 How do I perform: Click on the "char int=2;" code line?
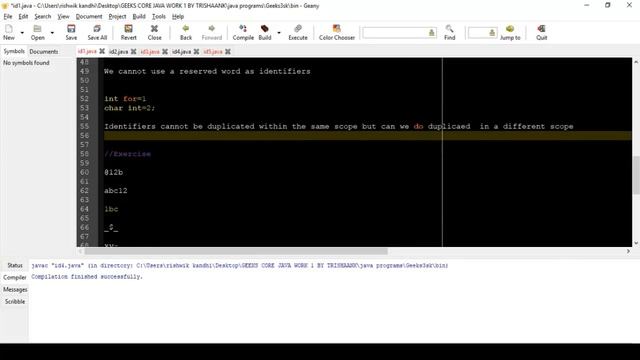[129, 108]
